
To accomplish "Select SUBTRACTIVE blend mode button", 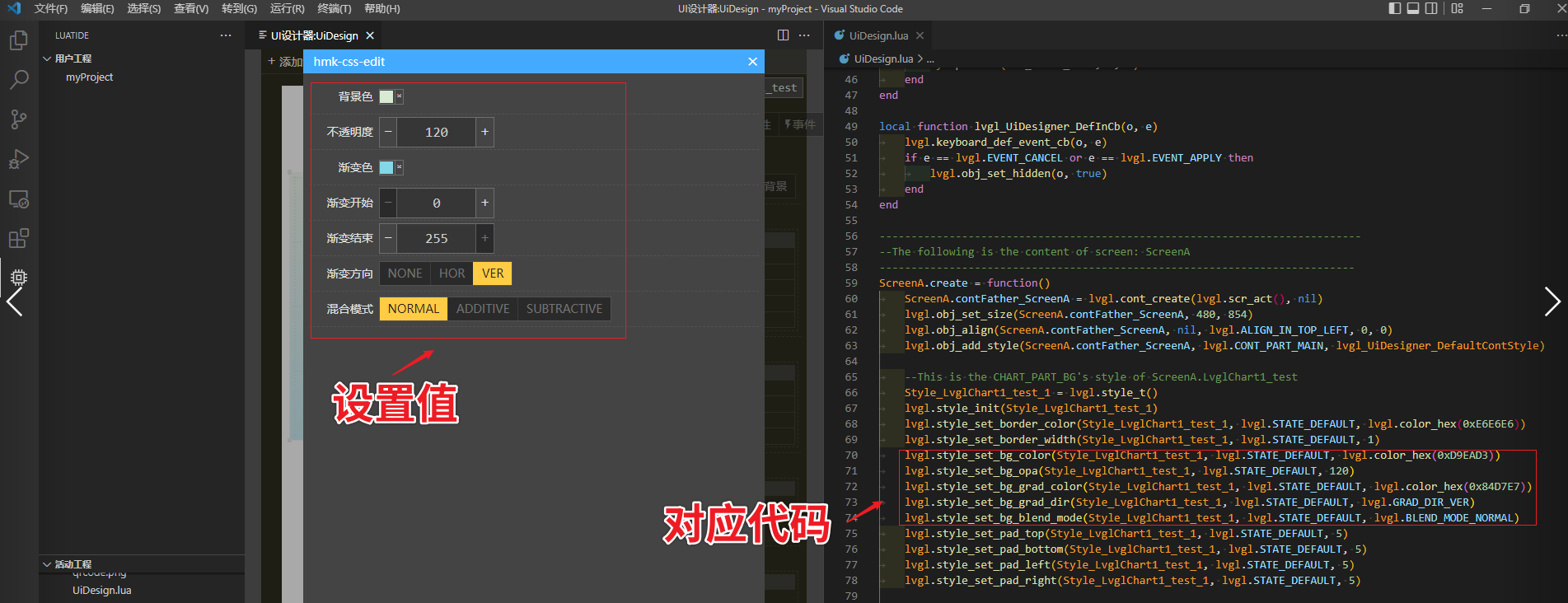I will click(x=564, y=309).
